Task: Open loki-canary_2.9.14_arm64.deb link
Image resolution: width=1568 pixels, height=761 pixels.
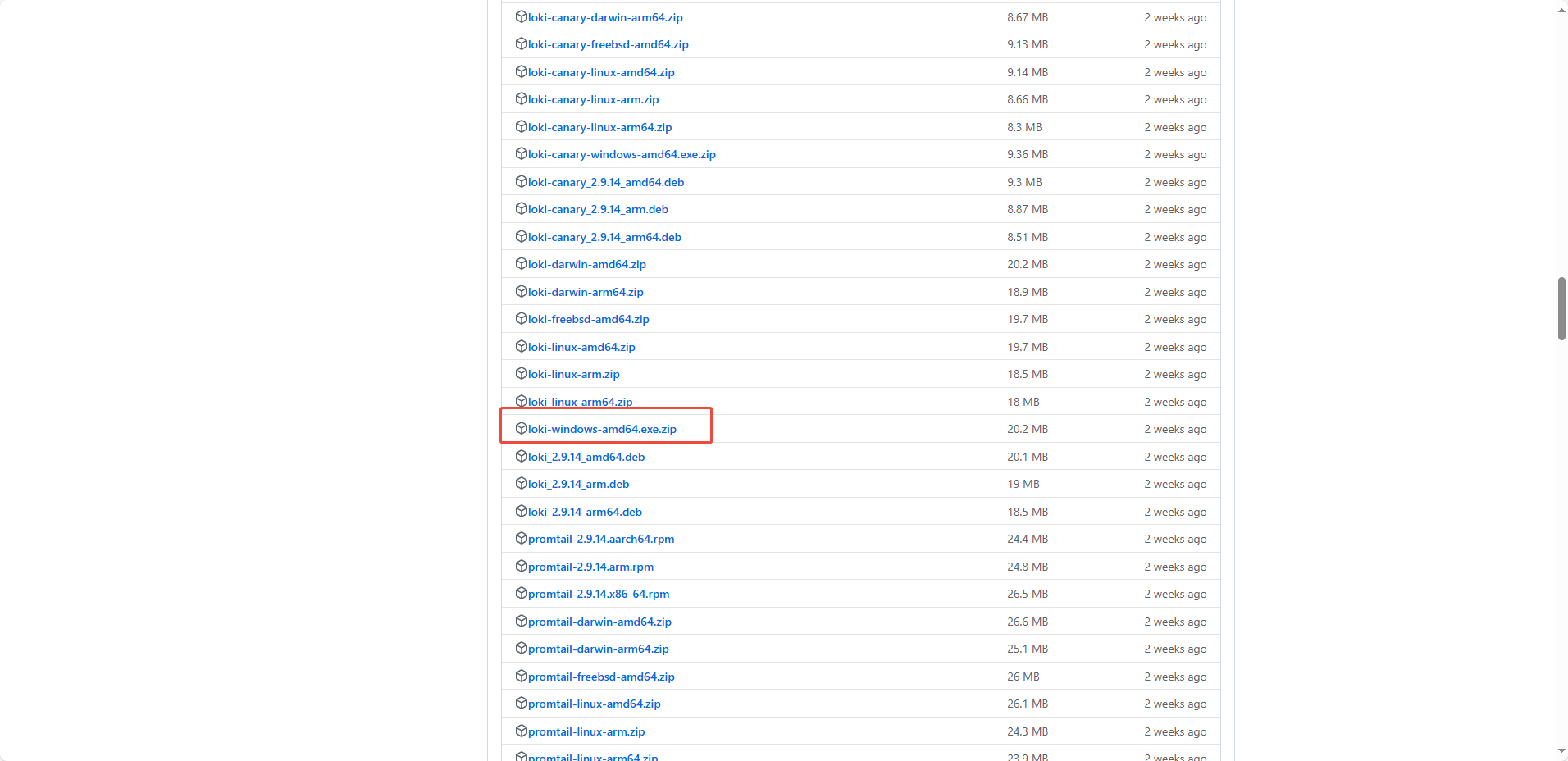Action: pyautogui.click(x=604, y=237)
